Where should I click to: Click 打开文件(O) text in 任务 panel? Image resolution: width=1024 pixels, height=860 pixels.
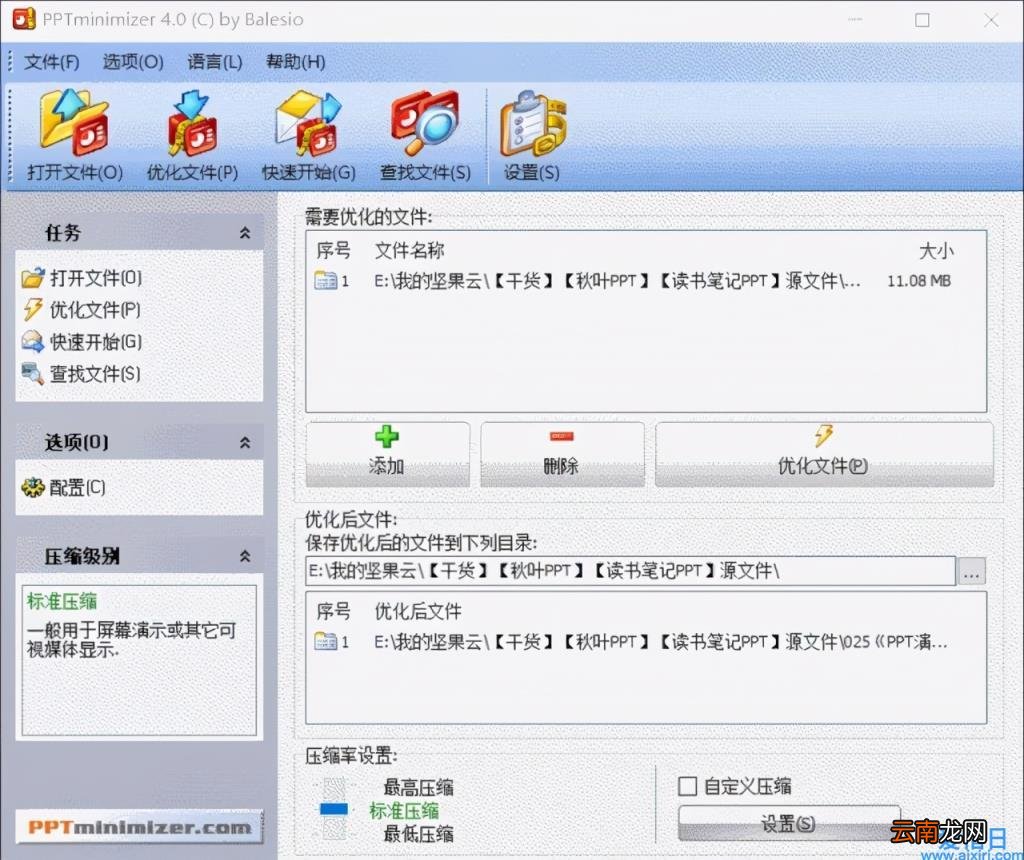(x=96, y=278)
